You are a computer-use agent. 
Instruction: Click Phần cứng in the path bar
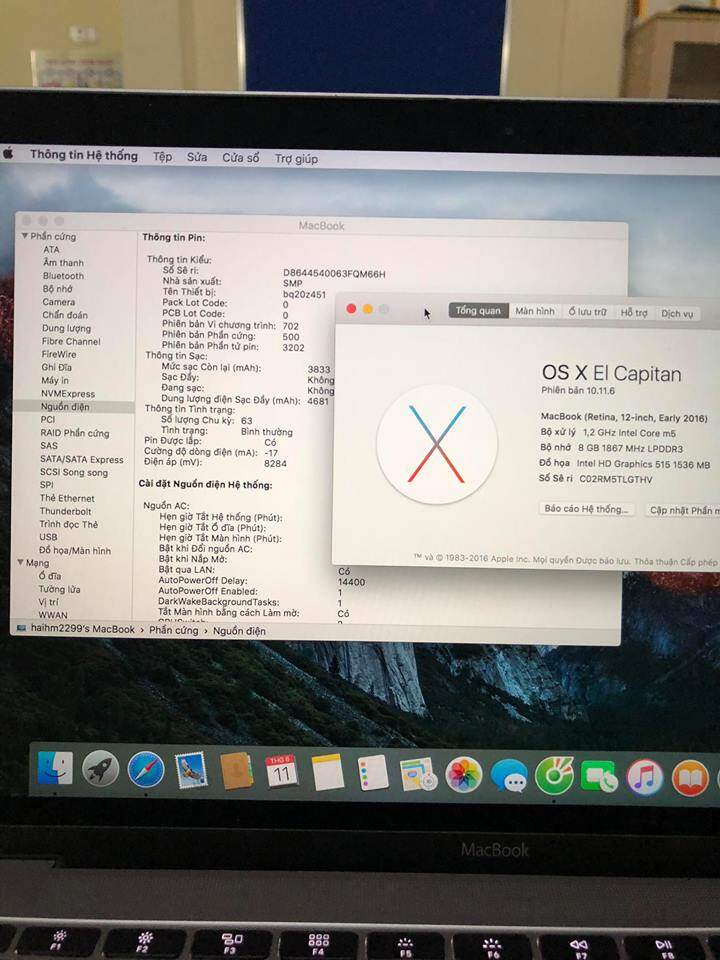click(x=174, y=630)
